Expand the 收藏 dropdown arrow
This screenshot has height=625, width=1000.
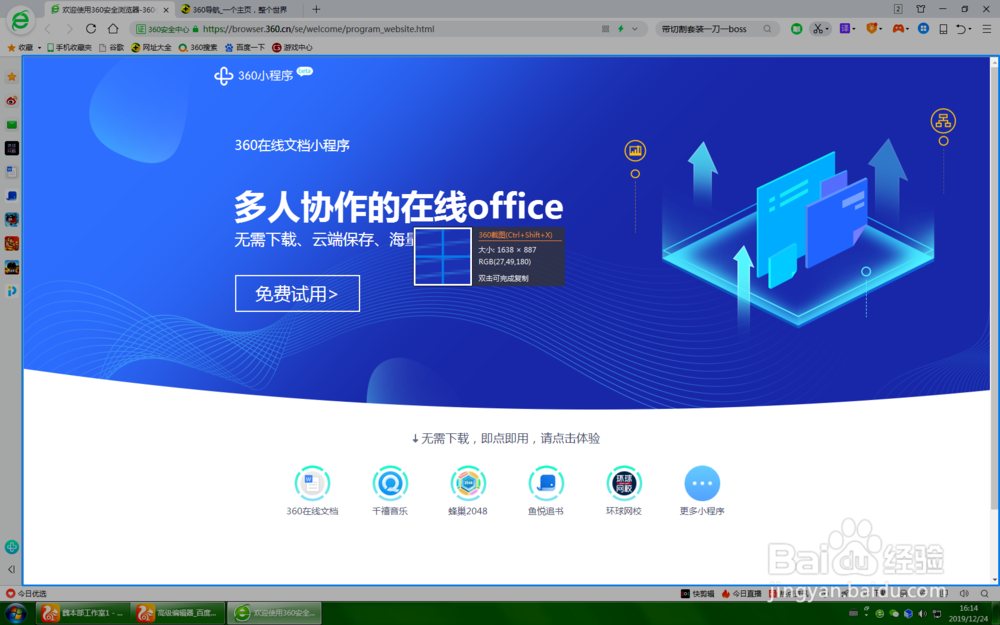click(39, 48)
